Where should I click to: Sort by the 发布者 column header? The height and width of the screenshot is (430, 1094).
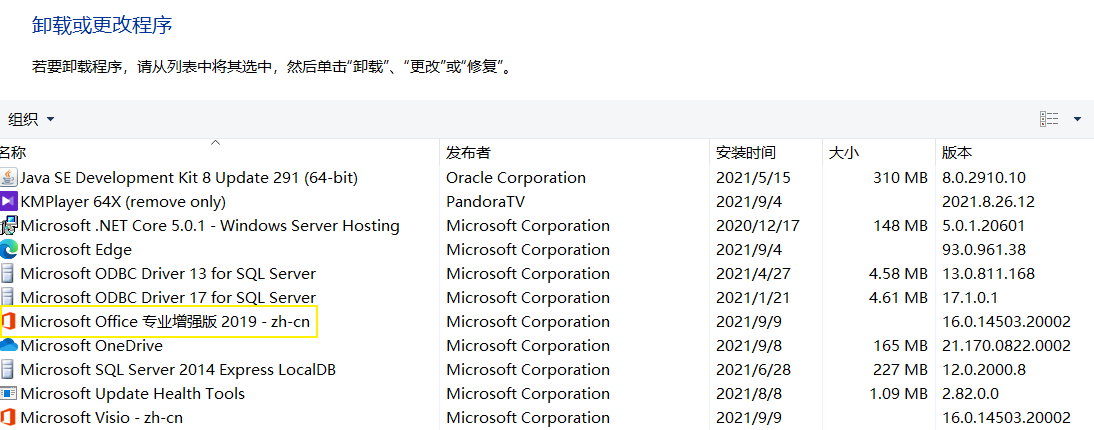click(468, 152)
